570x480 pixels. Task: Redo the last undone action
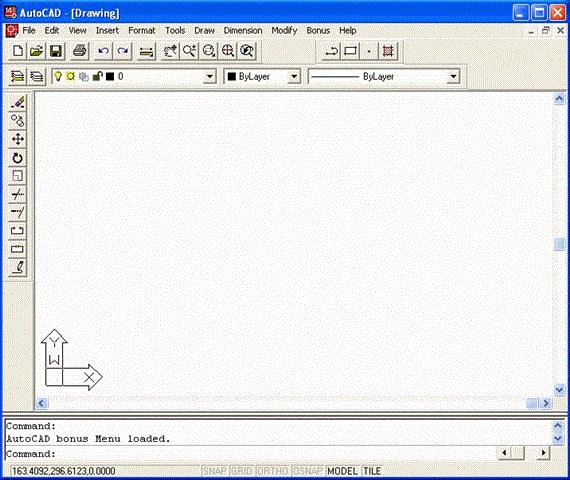click(x=123, y=51)
